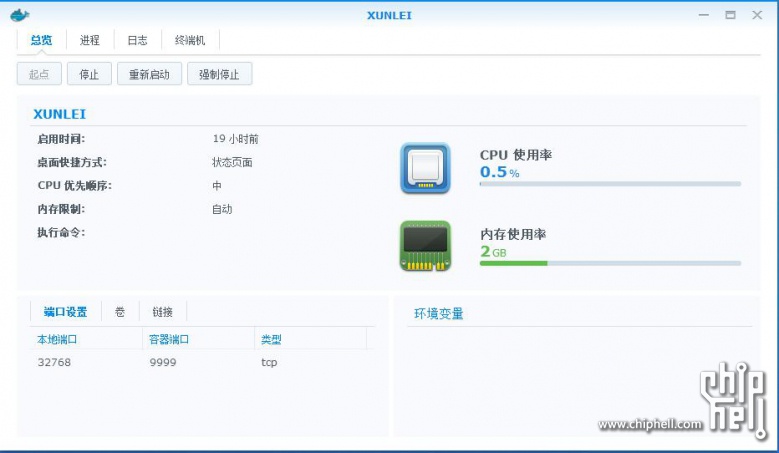Image resolution: width=779 pixels, height=453 pixels.
Task: Select the 链接 tab
Action: [162, 312]
